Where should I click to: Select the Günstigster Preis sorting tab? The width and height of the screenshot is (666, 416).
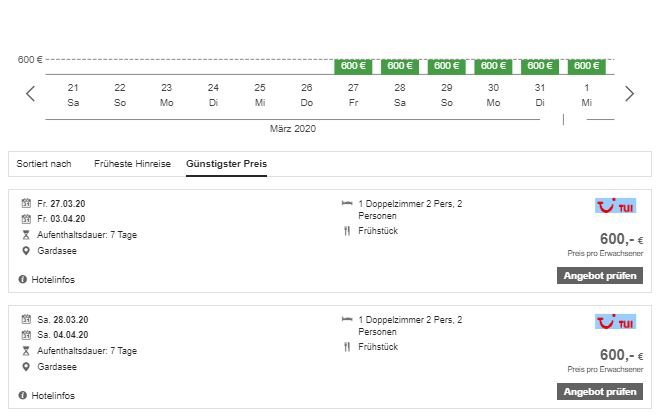[x=226, y=164]
